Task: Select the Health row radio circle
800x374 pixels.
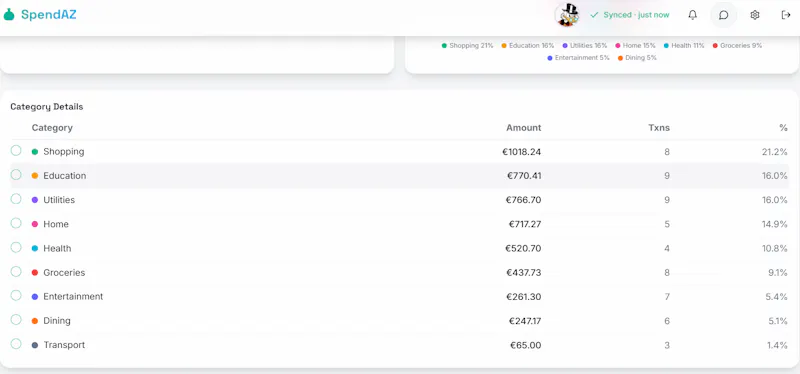Action: coord(16,247)
